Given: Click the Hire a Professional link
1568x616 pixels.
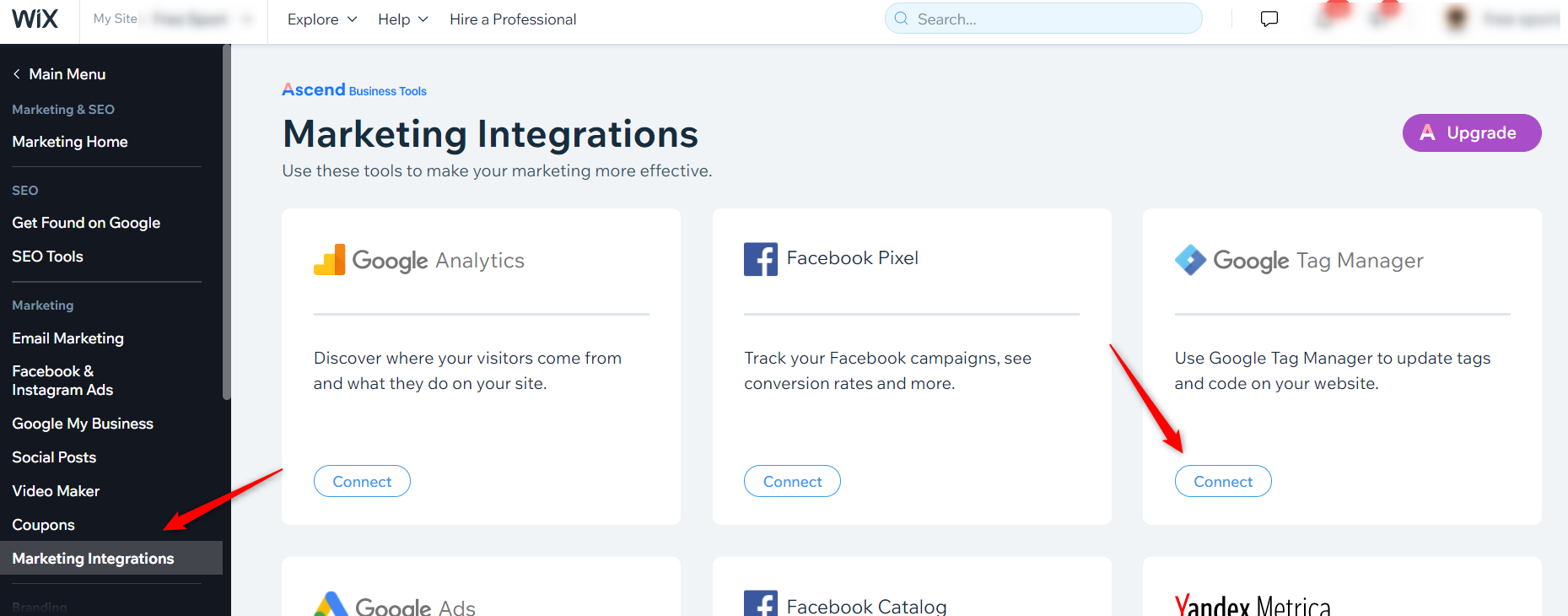Looking at the screenshot, I should point(513,19).
